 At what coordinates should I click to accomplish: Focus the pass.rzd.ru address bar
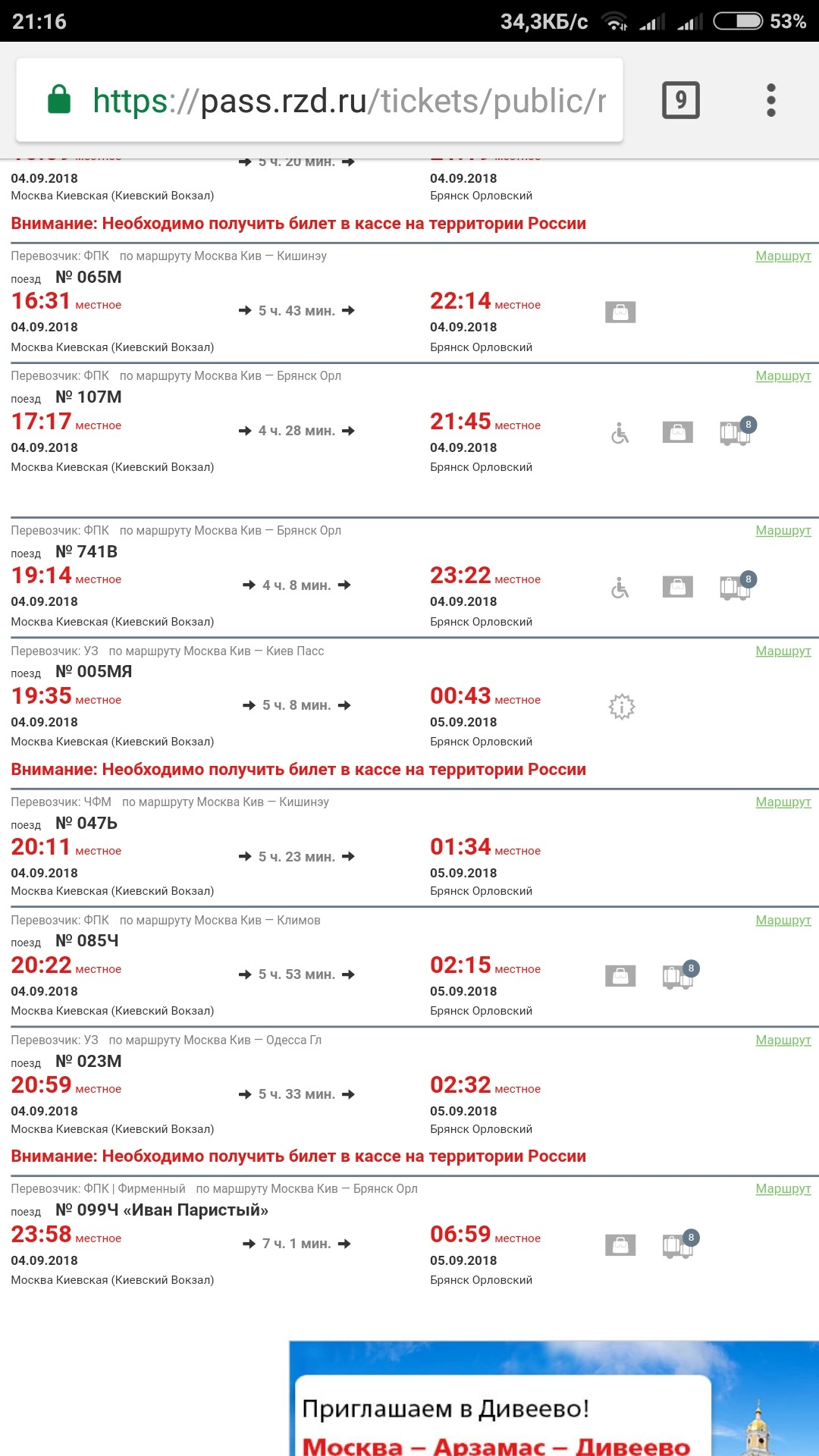[x=349, y=100]
